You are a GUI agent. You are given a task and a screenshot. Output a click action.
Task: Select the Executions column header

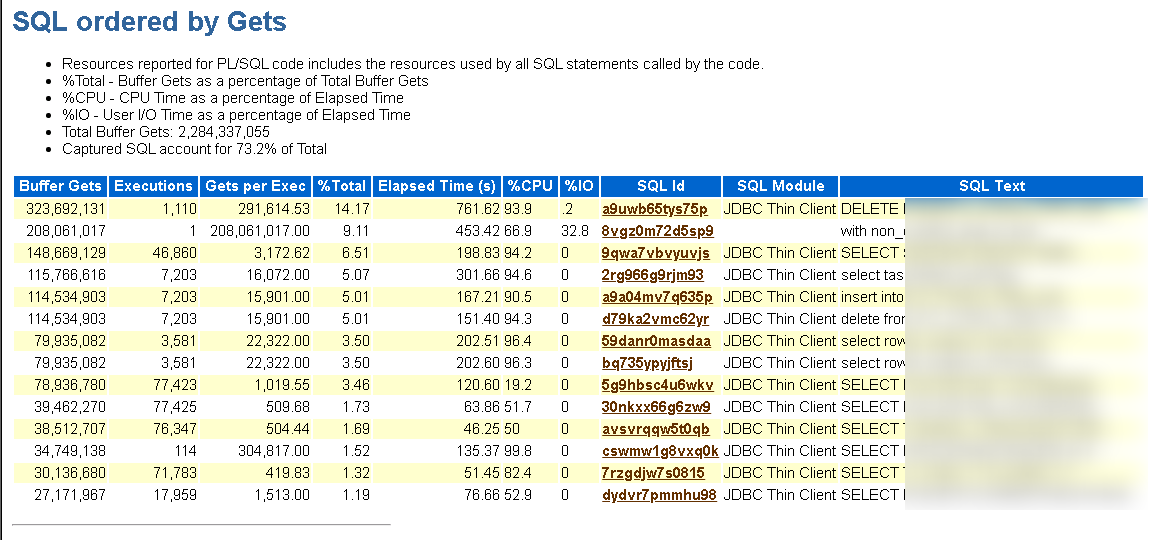point(153,186)
